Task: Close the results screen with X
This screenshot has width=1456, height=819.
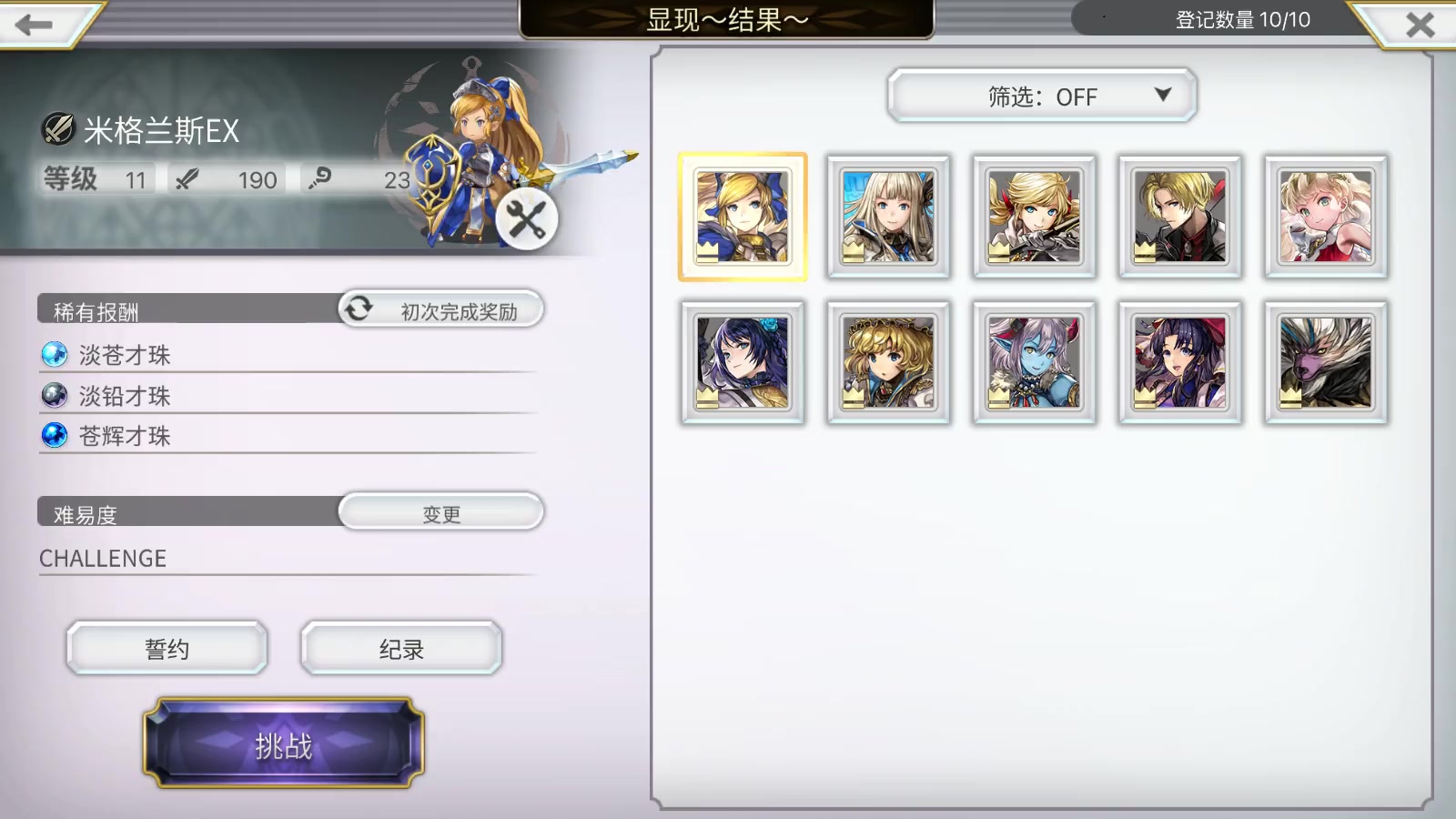Action: point(1420,25)
